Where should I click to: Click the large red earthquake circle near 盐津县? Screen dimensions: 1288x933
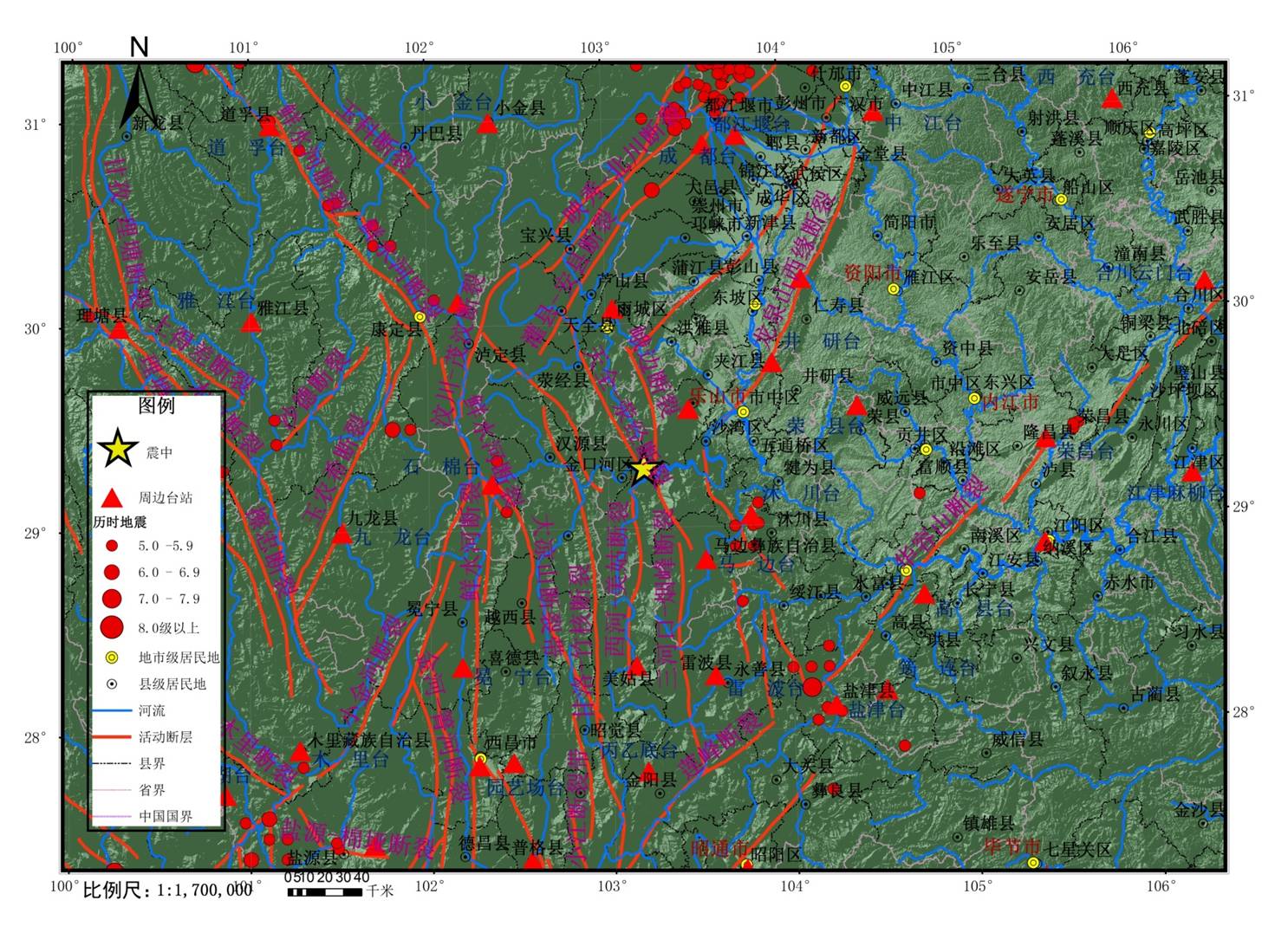[x=812, y=687]
